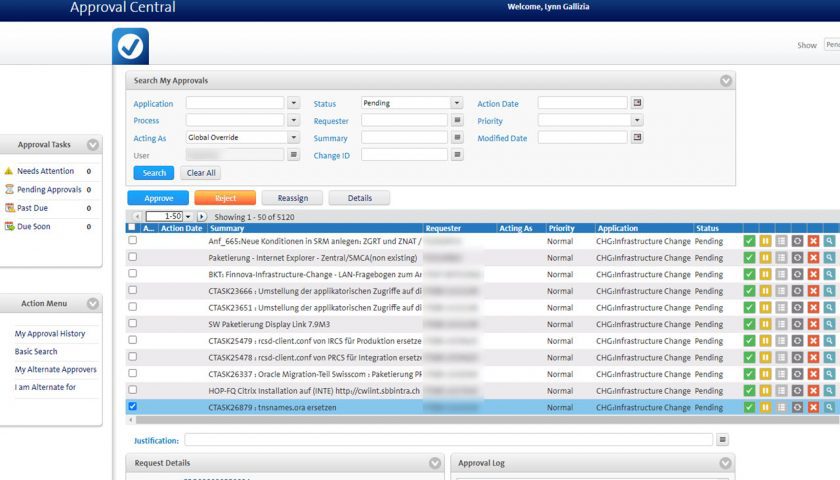Viewport: 840px width, 480px height.
Task: Open My Approval History in the Action Menu
Action: pos(50,334)
